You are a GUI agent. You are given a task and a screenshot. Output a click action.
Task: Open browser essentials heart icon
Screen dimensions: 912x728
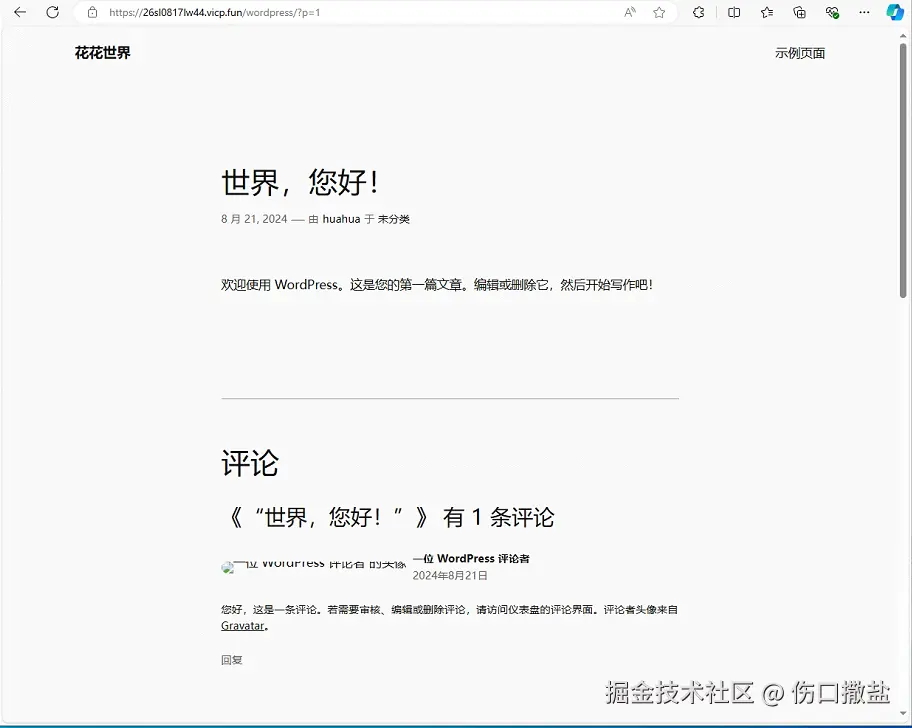tap(832, 12)
